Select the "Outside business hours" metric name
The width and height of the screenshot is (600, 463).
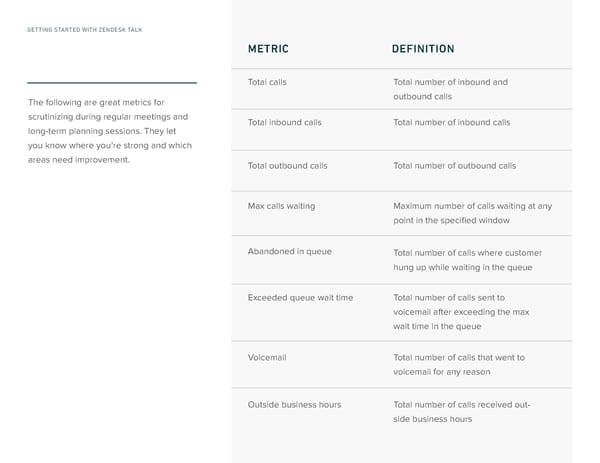coord(294,404)
